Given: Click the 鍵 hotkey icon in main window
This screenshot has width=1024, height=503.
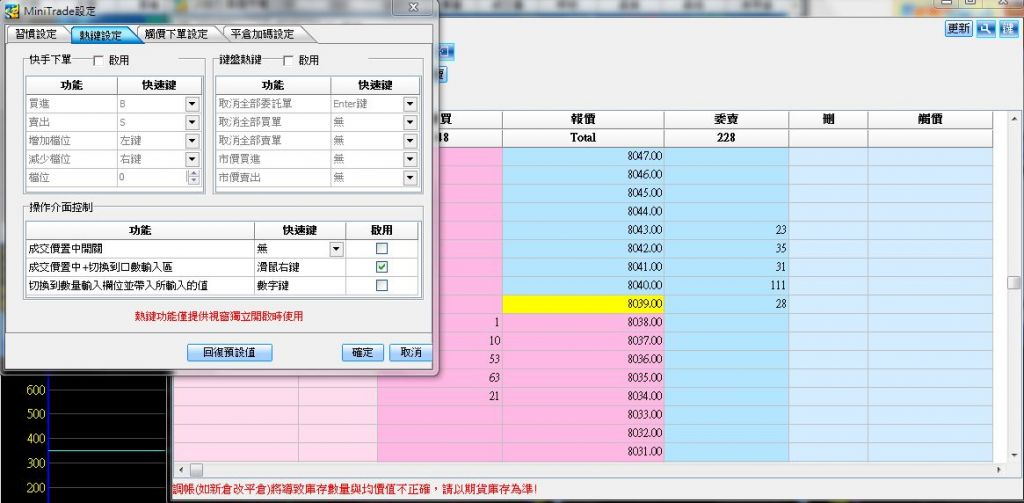Looking at the screenshot, I should pyautogui.click(x=1007, y=29).
